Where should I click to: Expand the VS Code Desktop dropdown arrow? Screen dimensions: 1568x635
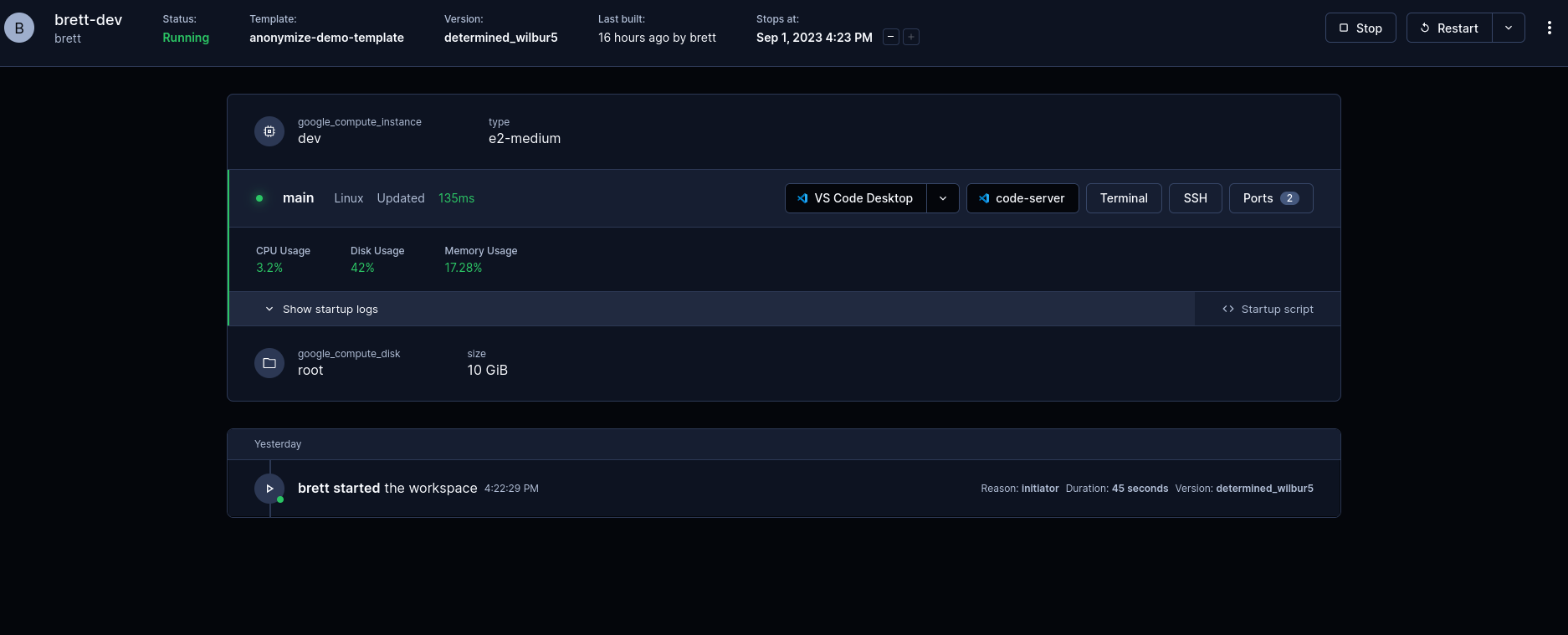point(943,198)
